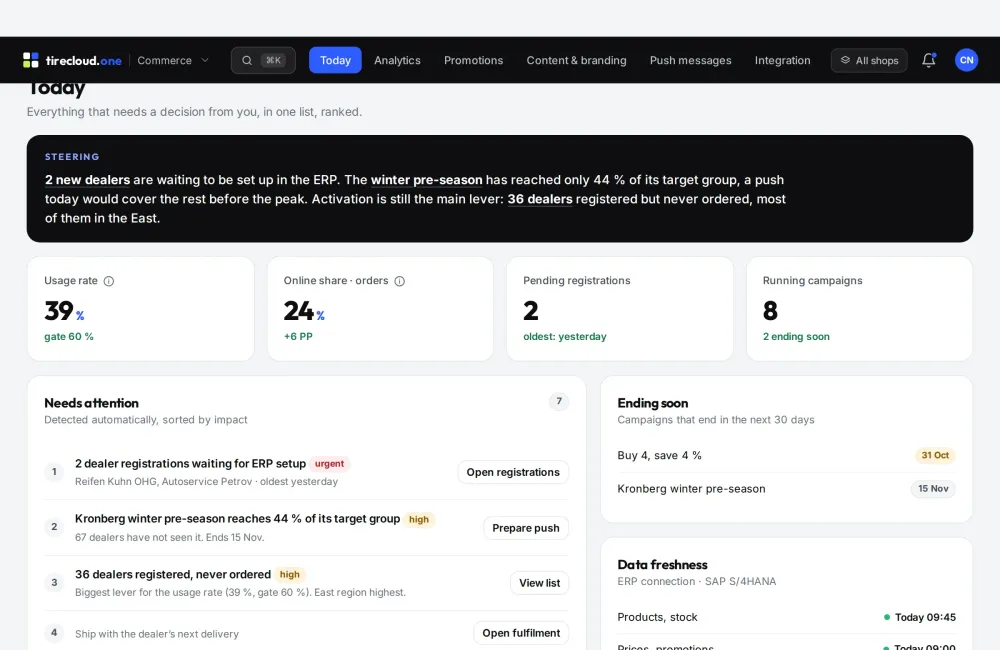Click the Prepare push button
The image size is (1000, 650).
coord(526,528)
